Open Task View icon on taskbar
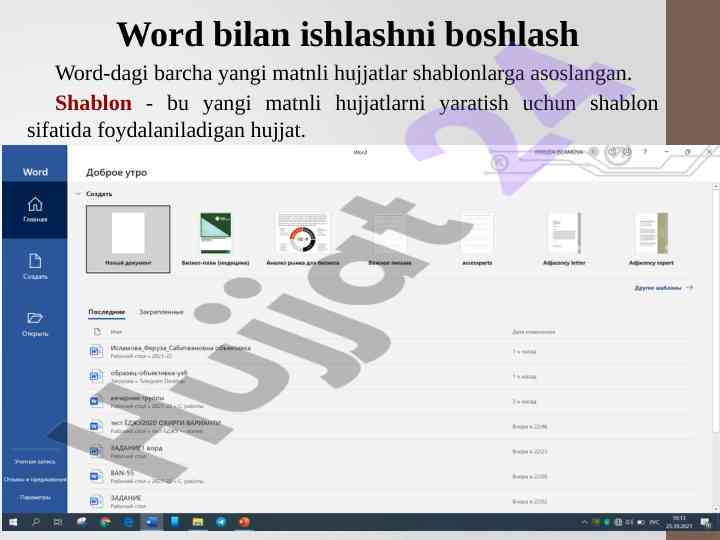Viewport: 720px width, 540px height. [x=58, y=522]
